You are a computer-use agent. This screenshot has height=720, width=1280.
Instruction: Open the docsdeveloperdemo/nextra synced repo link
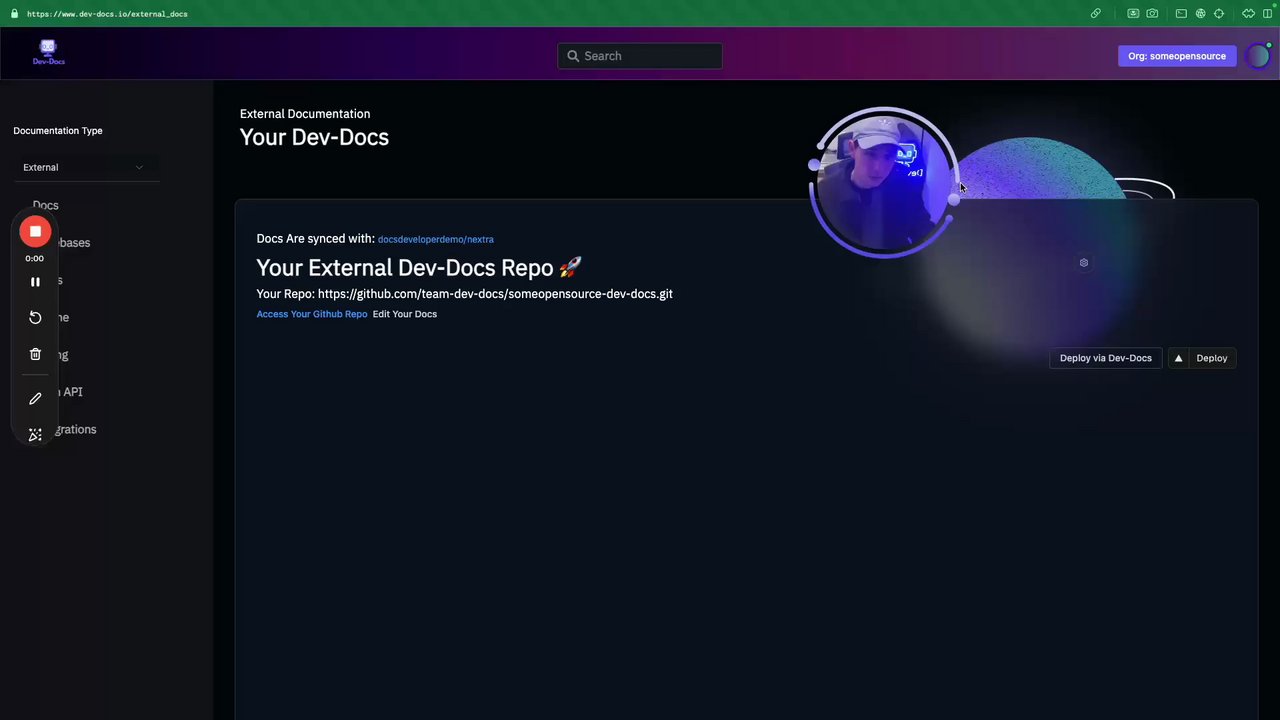436,239
